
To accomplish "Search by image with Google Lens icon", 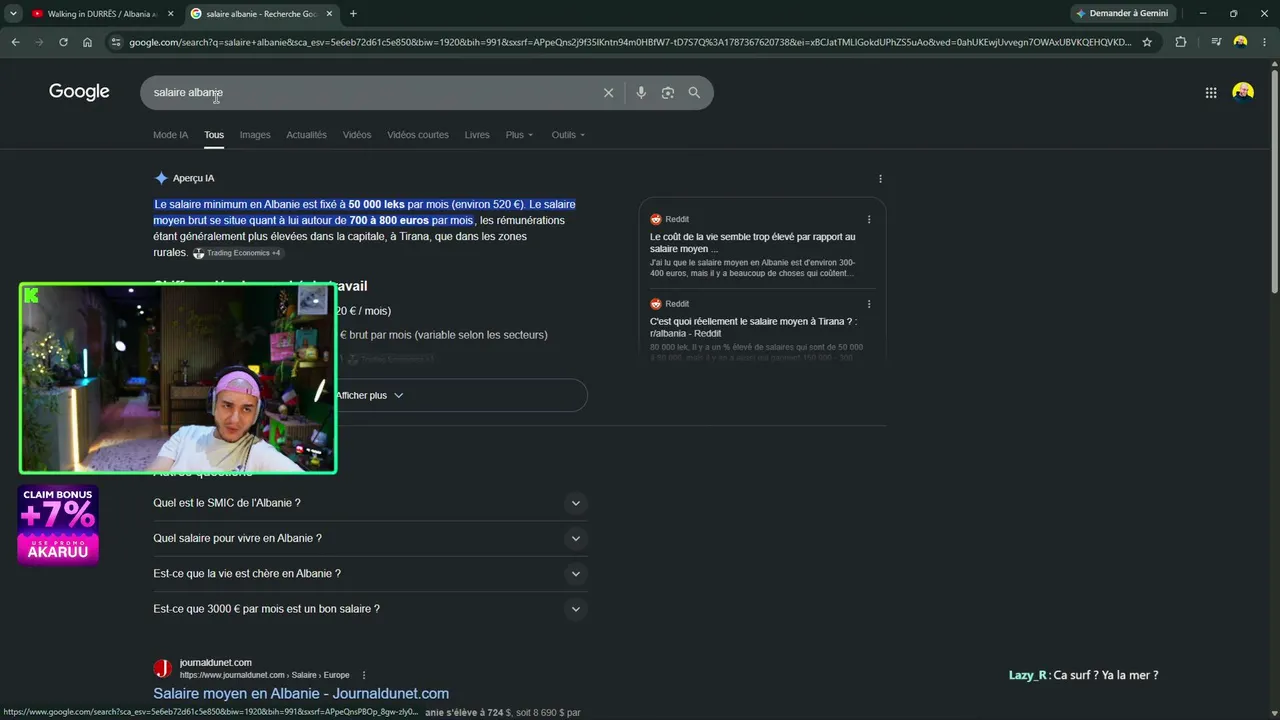I will 668,93.
